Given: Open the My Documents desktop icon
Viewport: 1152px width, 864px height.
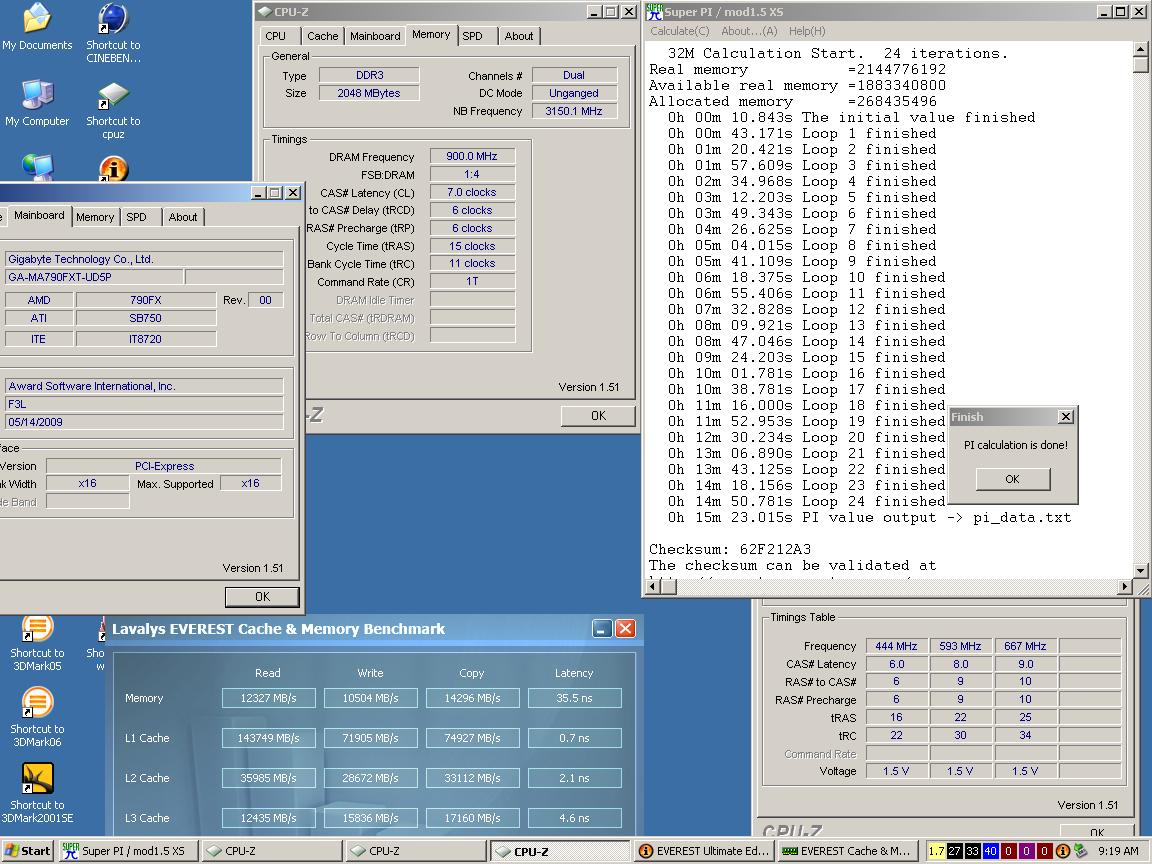Looking at the screenshot, I should point(37,28).
